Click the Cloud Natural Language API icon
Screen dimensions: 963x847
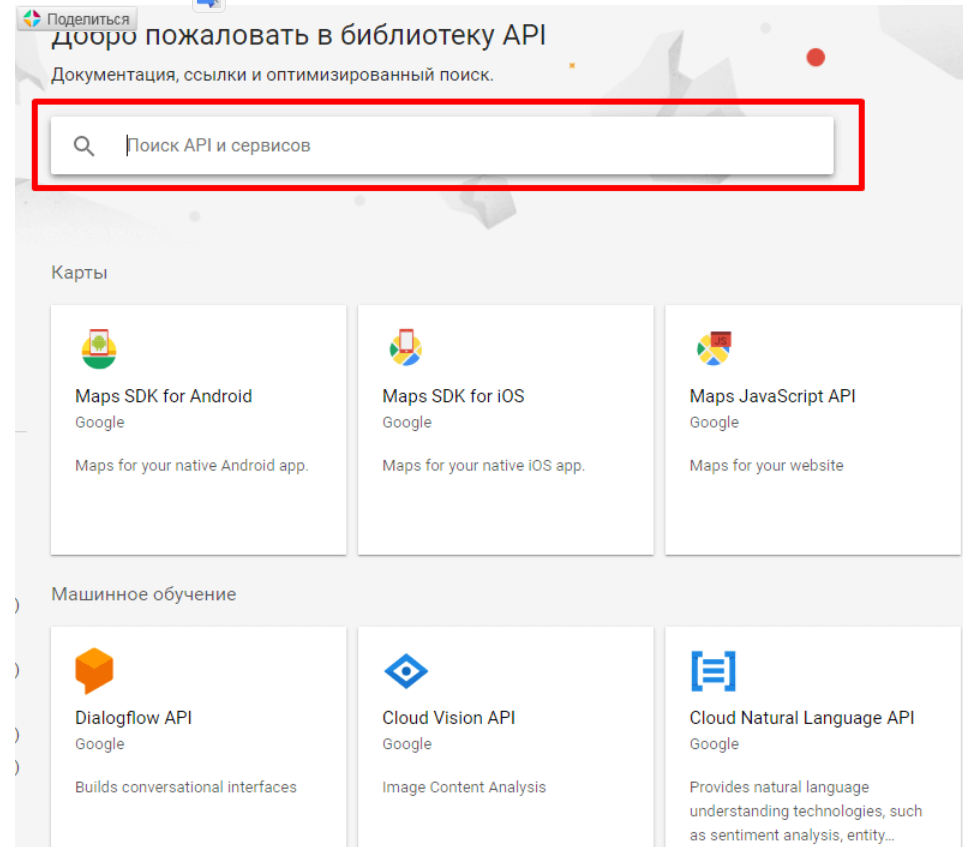[713, 671]
